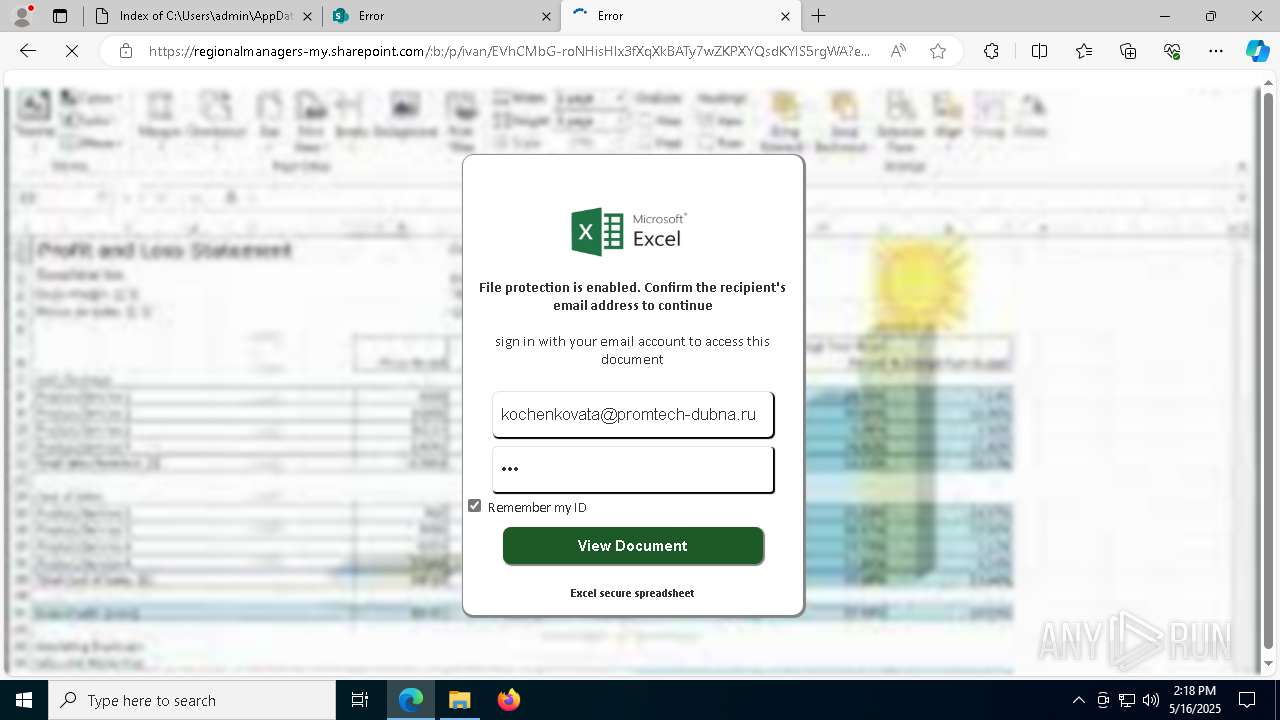Click the browser Back arrow

[x=28, y=51]
